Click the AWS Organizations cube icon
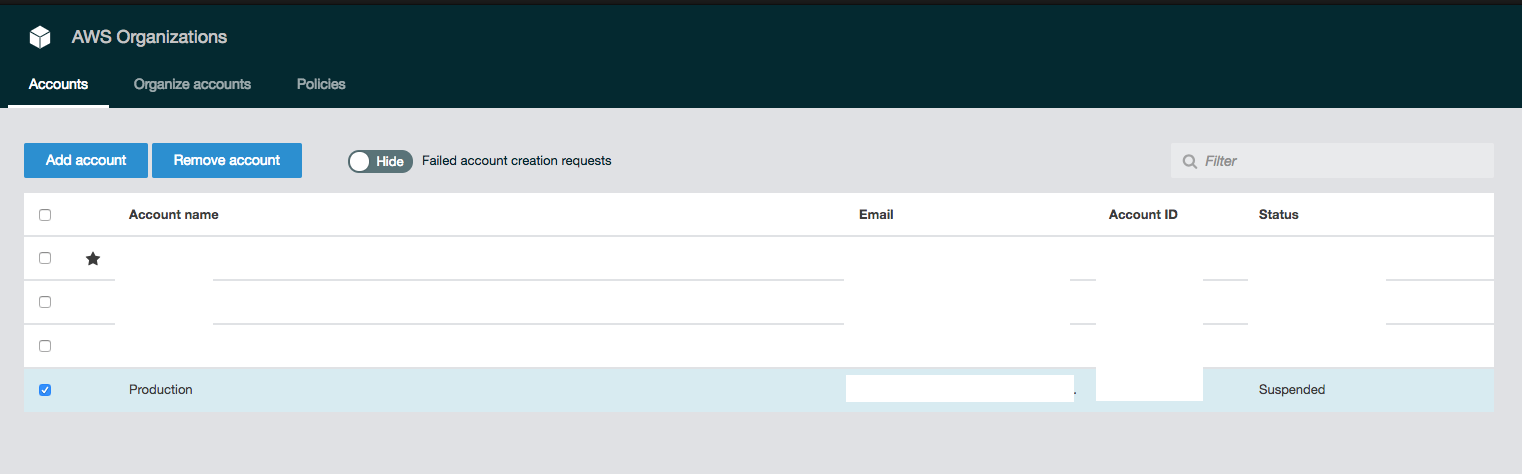1522x474 pixels. [x=40, y=38]
